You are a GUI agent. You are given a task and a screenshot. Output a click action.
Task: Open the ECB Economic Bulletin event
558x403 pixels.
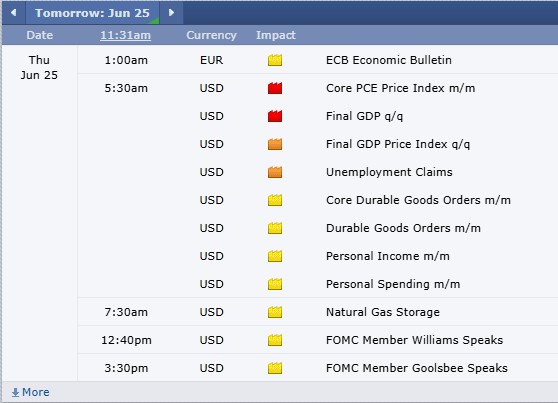(x=389, y=60)
